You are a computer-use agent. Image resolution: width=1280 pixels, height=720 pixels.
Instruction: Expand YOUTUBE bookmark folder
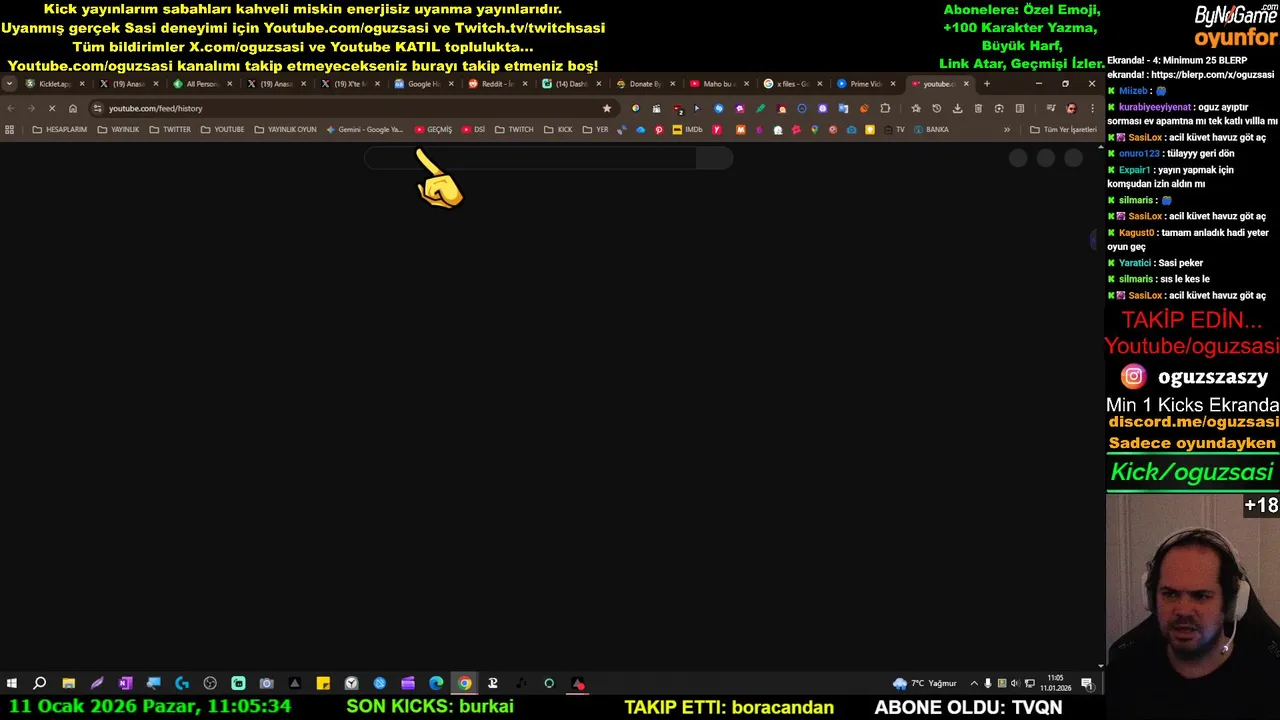point(222,129)
